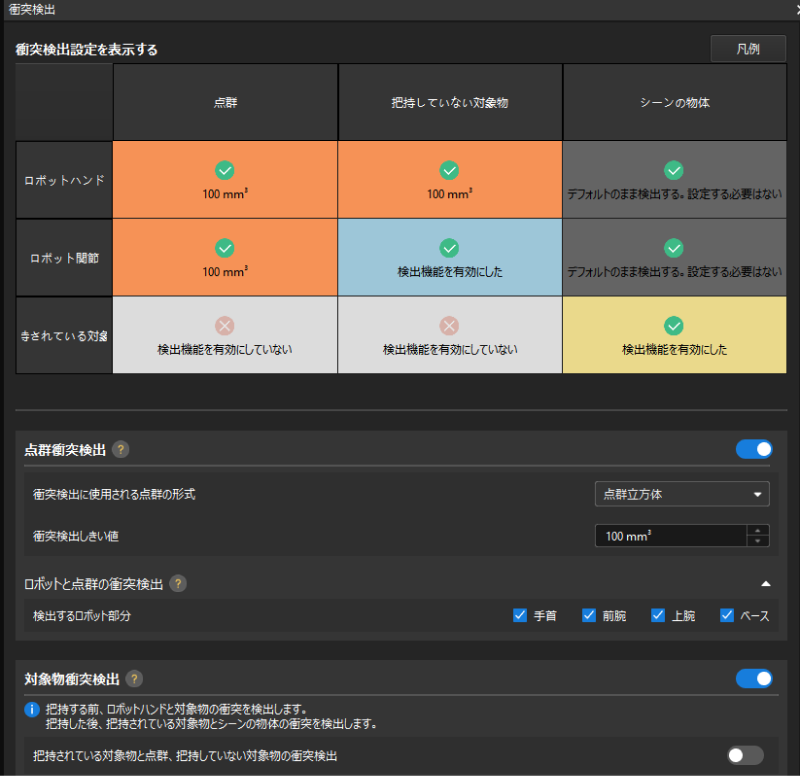Uncheck the ベース checkbox

pyautogui.click(x=727, y=615)
